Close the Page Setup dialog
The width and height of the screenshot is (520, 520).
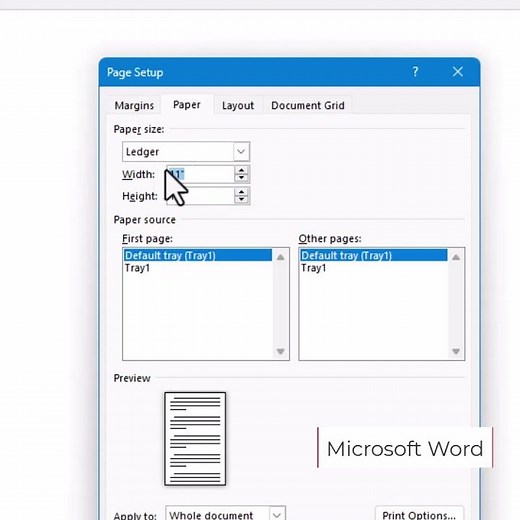[x=458, y=72]
